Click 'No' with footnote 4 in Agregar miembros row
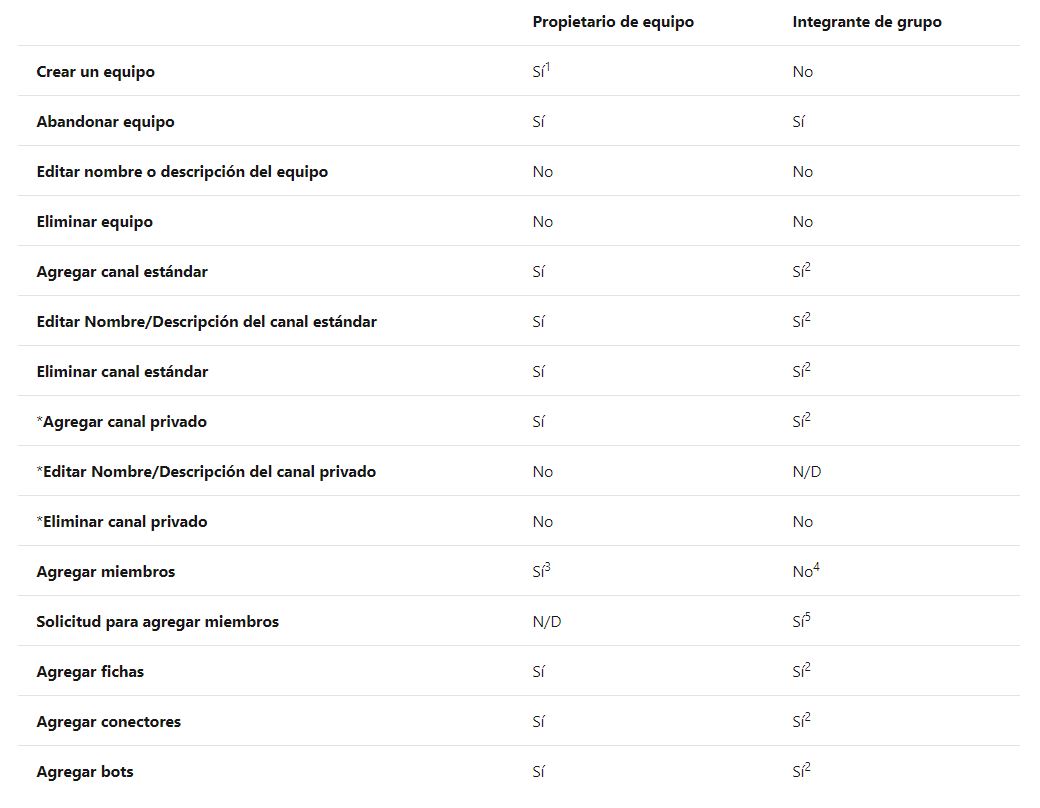Screen dimensions: 1040x808 click(806, 571)
